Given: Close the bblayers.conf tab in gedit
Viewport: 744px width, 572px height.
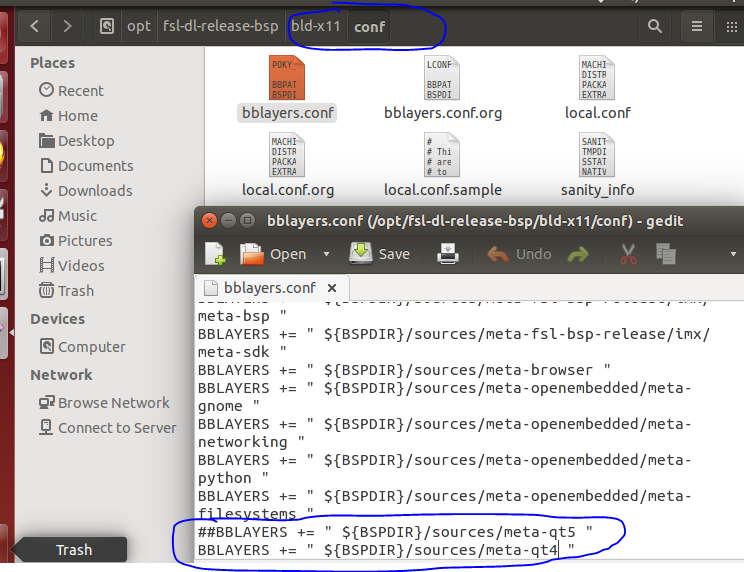Looking at the screenshot, I should 332,288.
